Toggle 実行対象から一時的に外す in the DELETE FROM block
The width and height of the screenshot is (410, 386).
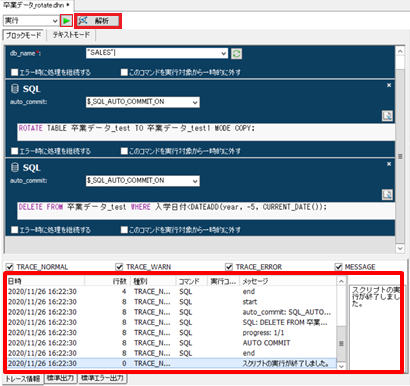(x=124, y=230)
